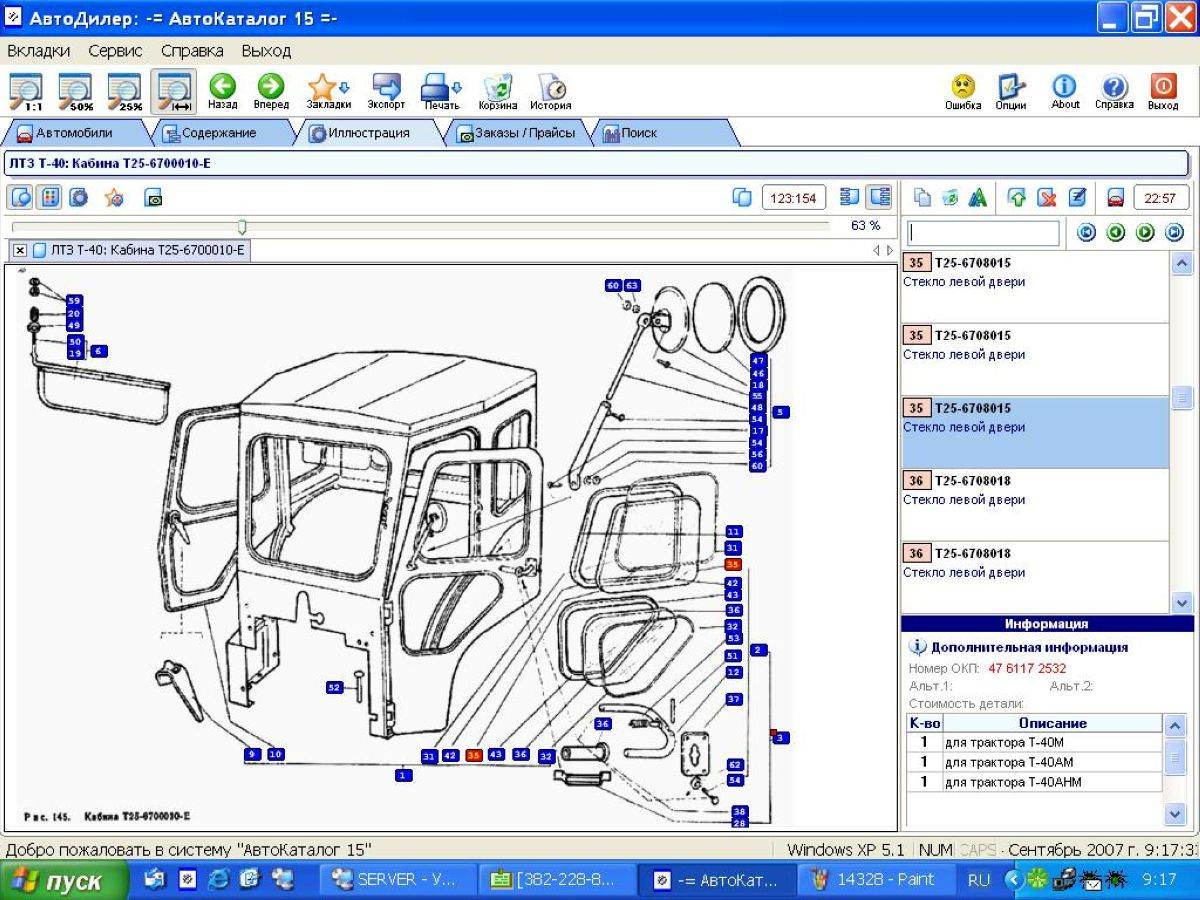1200x900 pixels.
Task: Open the Сервис menu
Action: pos(115,50)
